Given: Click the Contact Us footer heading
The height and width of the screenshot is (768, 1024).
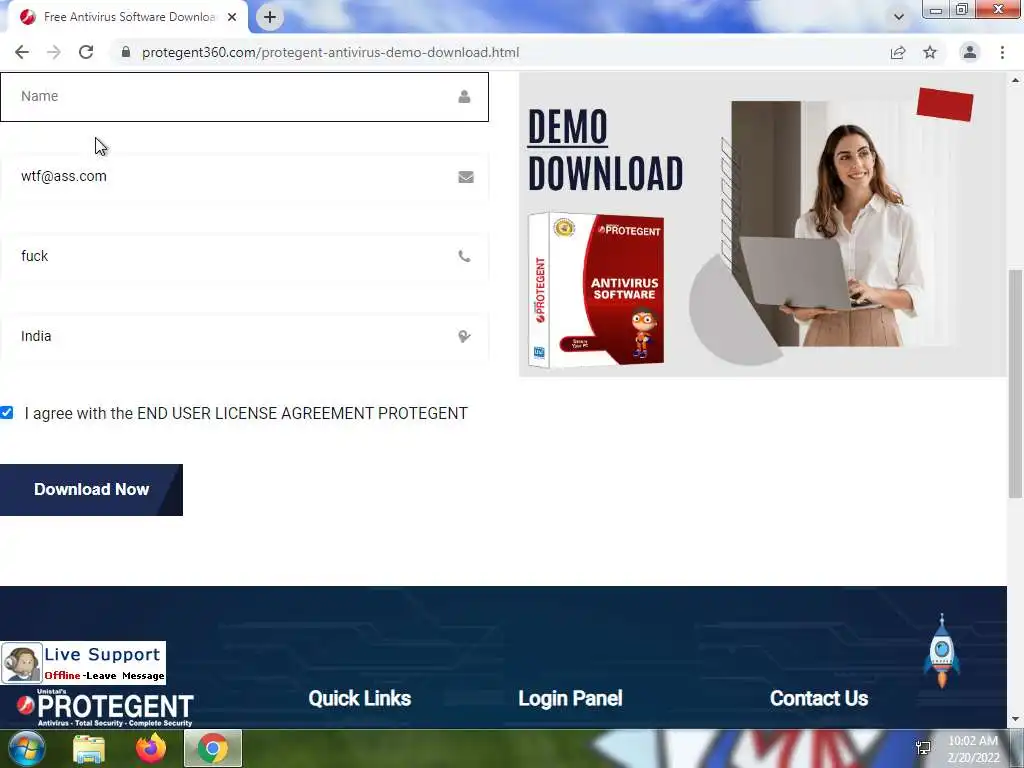Looking at the screenshot, I should [819, 699].
